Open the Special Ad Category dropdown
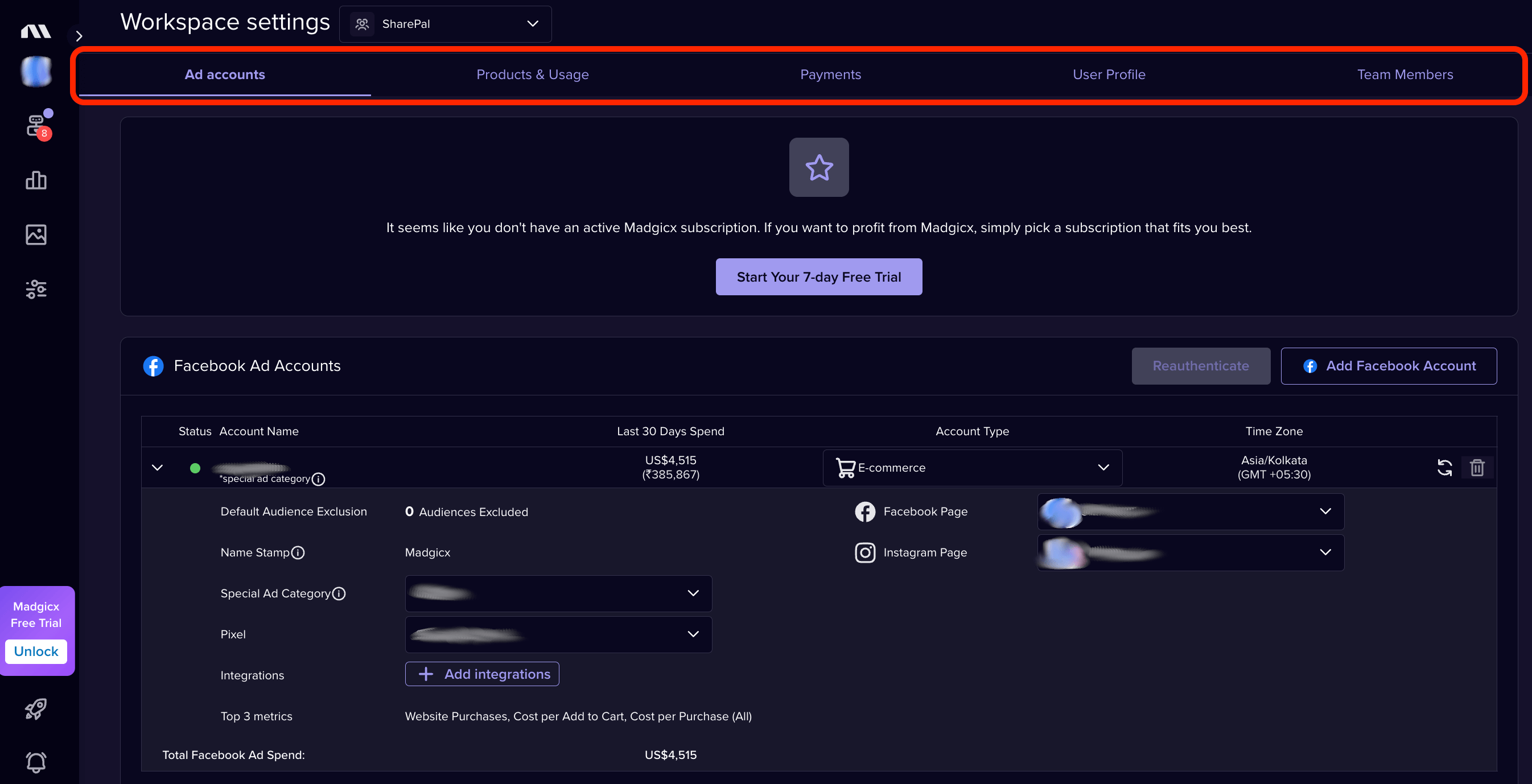This screenshot has width=1532, height=784. pyautogui.click(x=558, y=594)
